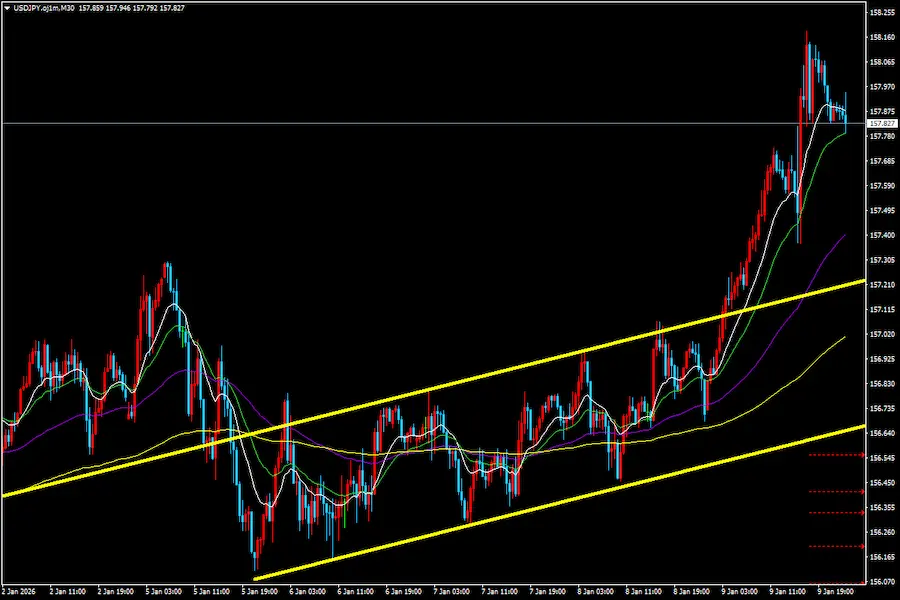Click the red dashed arrow near 156.545
900x600 pixels.
(x=835, y=454)
